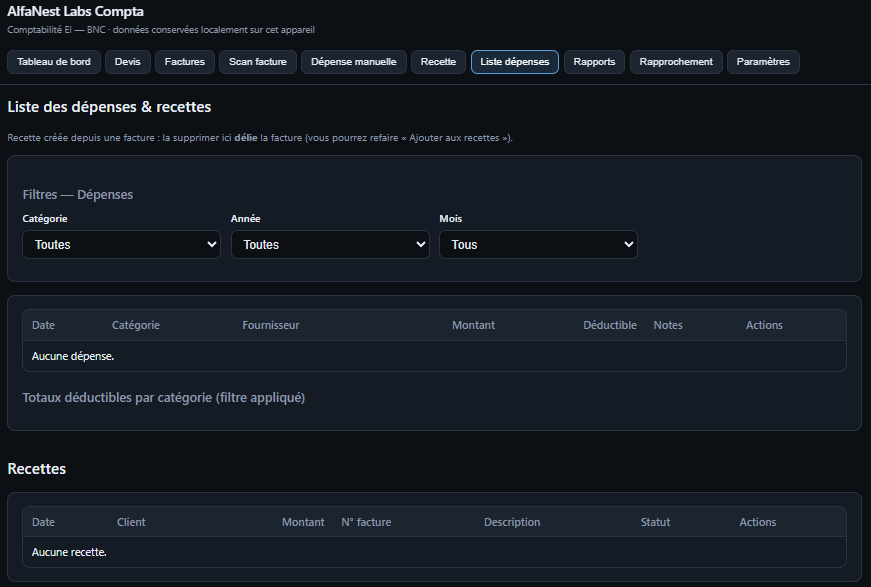The image size is (871, 587).
Task: Go to the Paramètres tab
Action: click(x=763, y=62)
